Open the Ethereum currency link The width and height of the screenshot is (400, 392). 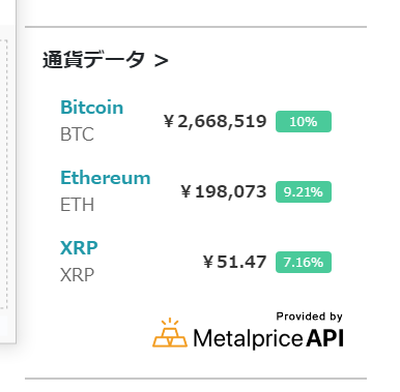[105, 177]
